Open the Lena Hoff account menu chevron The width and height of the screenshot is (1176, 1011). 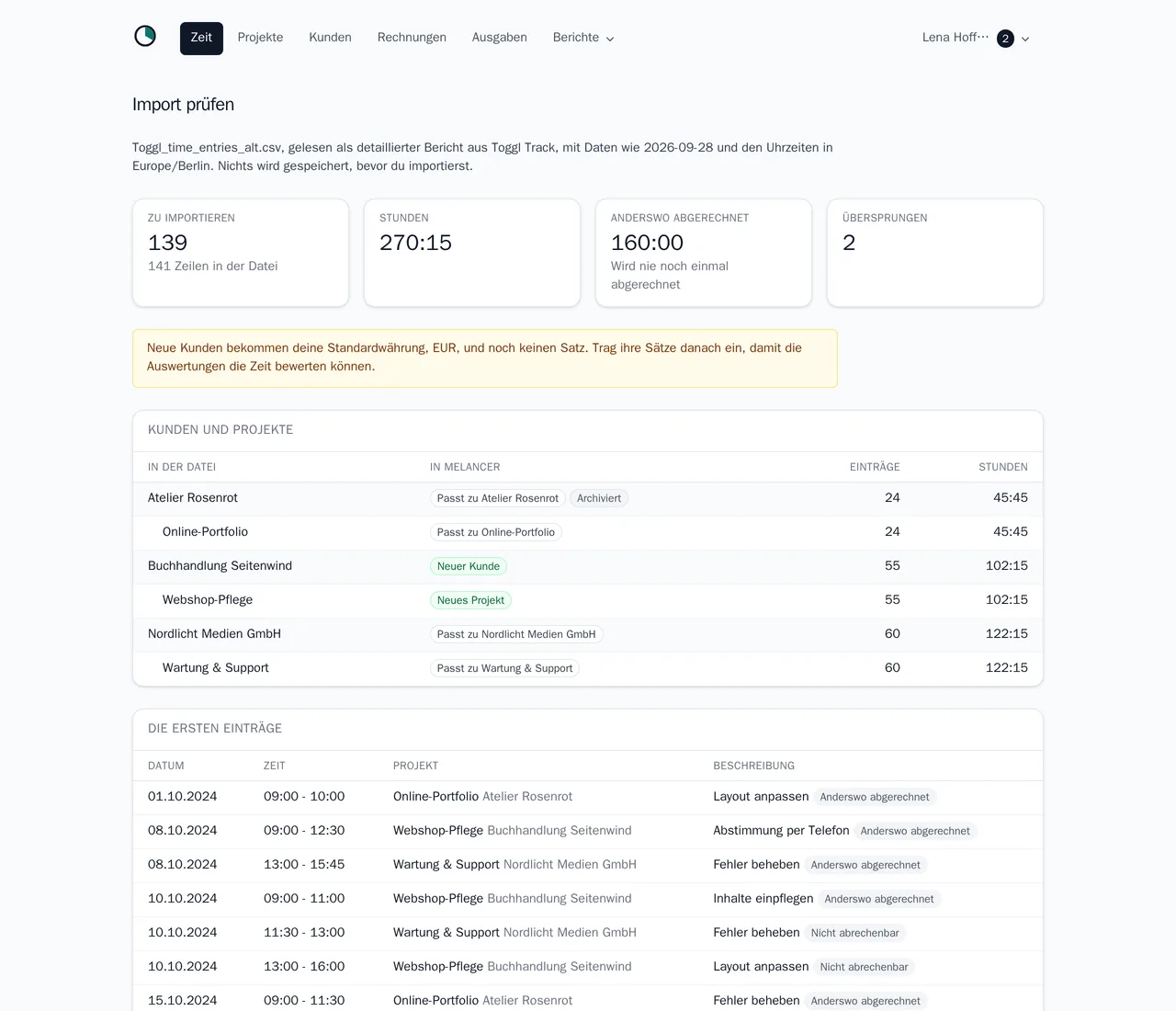click(x=1025, y=39)
